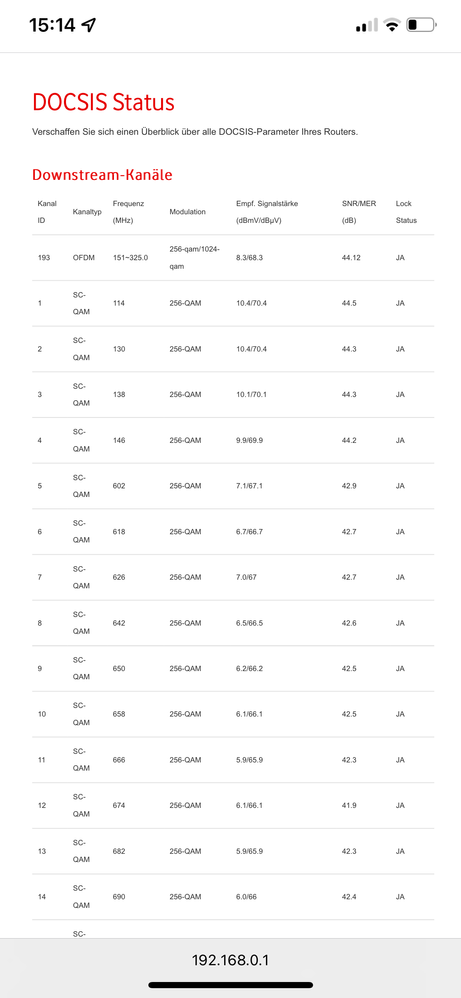Click the DOCSIS Status page heading
Image resolution: width=461 pixels, height=998 pixels.
(x=103, y=102)
